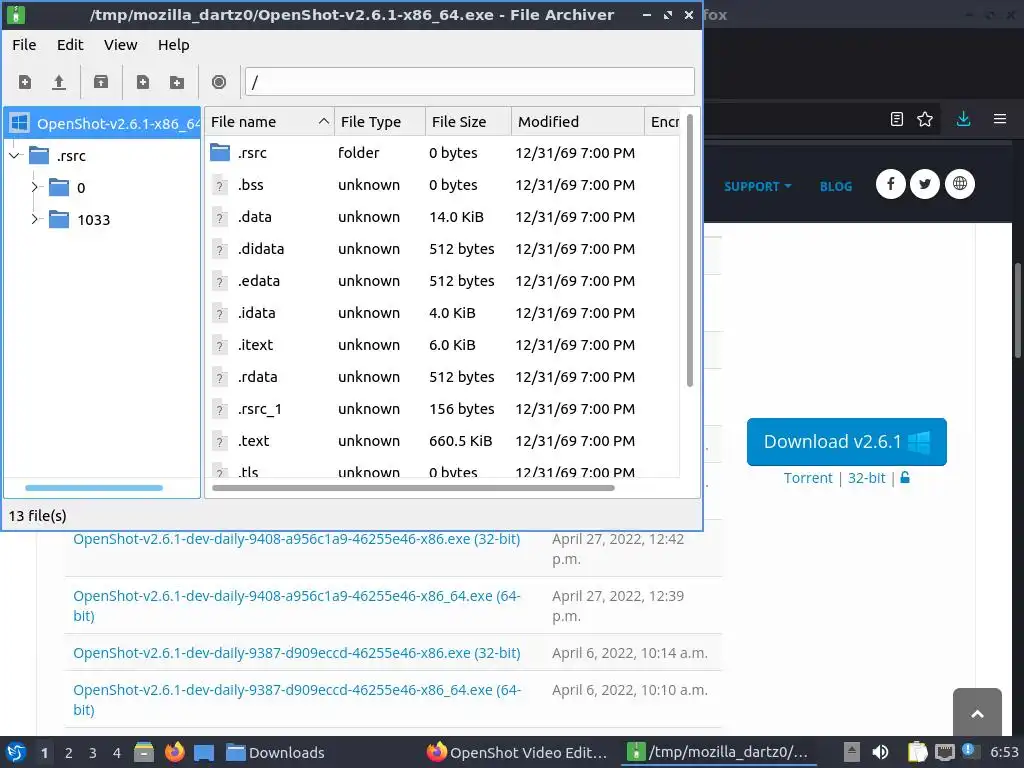
Task: Click the Facebook icon on OpenShot site
Action: pos(891,184)
